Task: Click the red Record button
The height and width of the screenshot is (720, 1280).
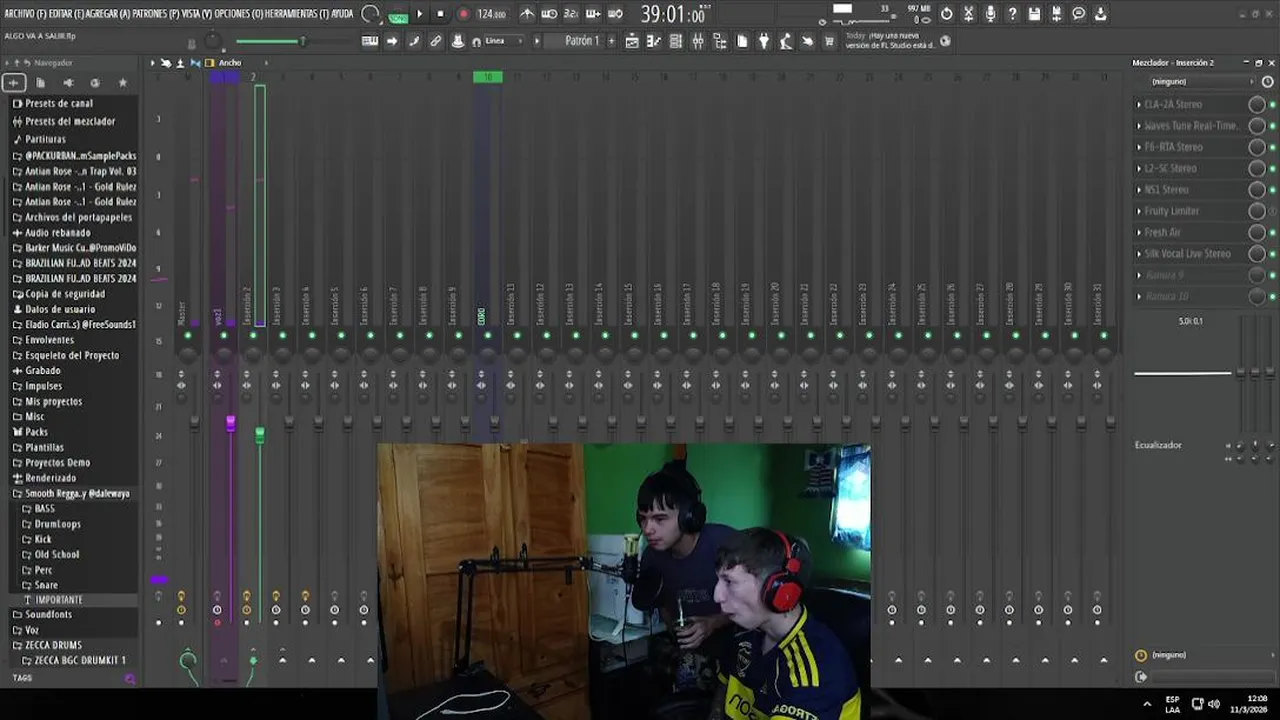Action: pos(463,14)
